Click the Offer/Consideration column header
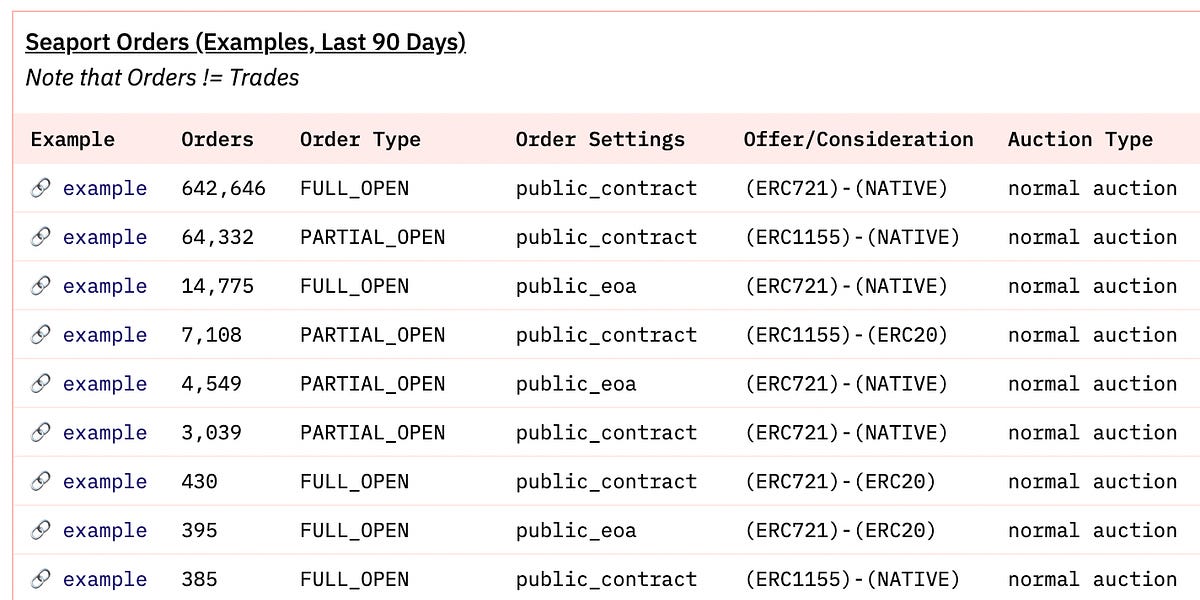The width and height of the screenshot is (1200, 600). [x=858, y=139]
